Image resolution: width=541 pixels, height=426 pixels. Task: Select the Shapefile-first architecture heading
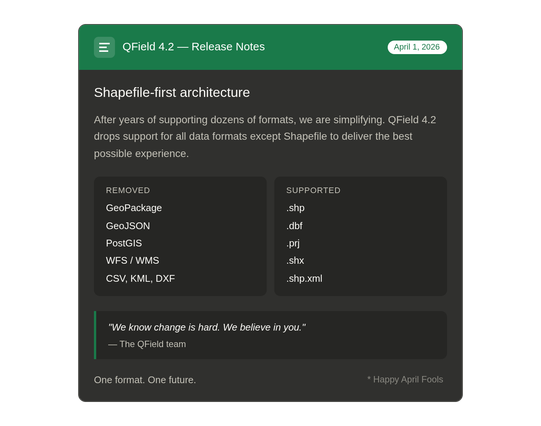point(172,92)
